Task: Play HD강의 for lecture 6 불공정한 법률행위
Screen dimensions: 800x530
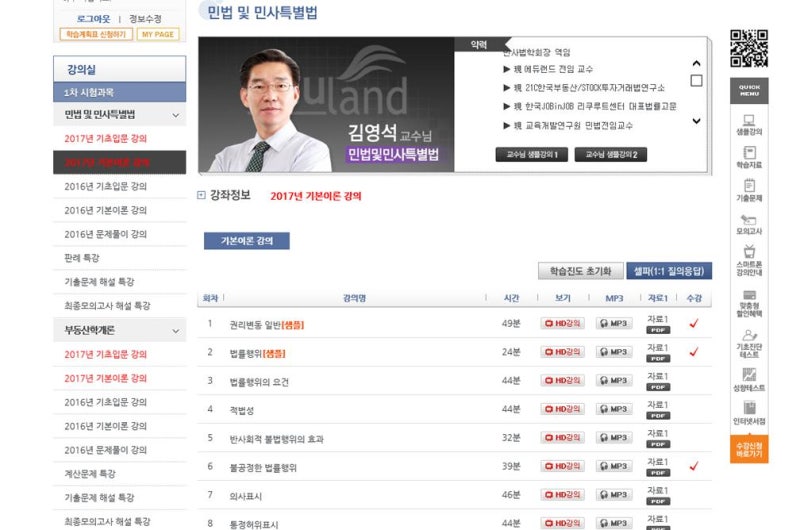Action: click(562, 466)
